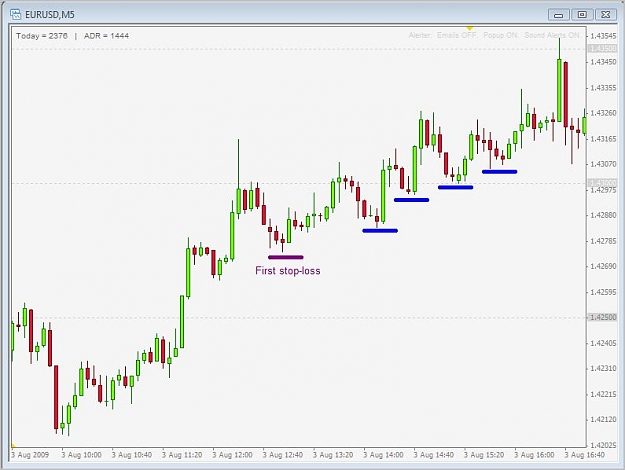Click the 'Popup ON' alerter status text

point(501,35)
